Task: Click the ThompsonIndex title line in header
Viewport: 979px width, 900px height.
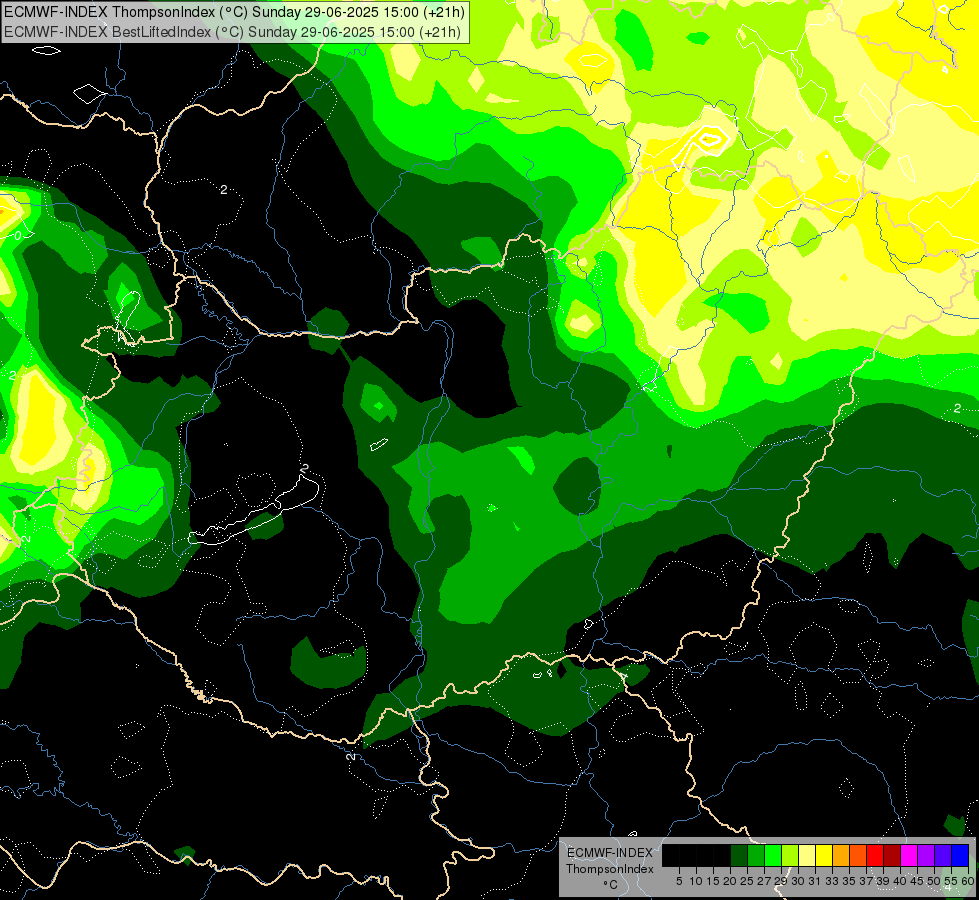Action: 234,12
